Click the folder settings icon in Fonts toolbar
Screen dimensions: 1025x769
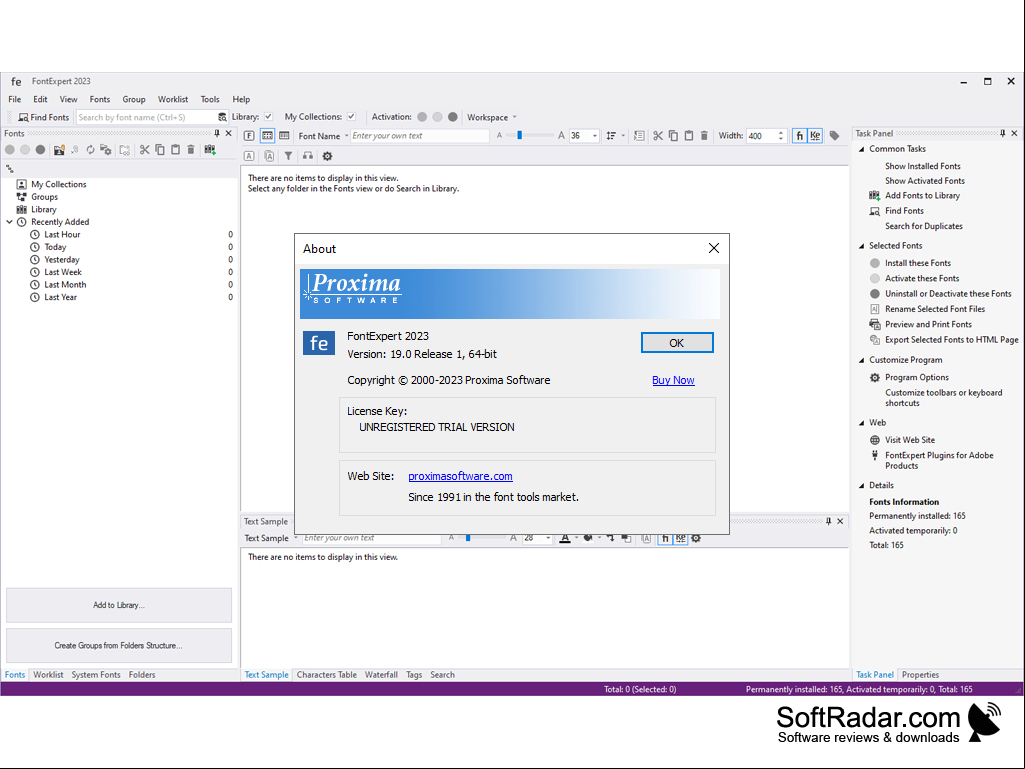click(x=105, y=150)
